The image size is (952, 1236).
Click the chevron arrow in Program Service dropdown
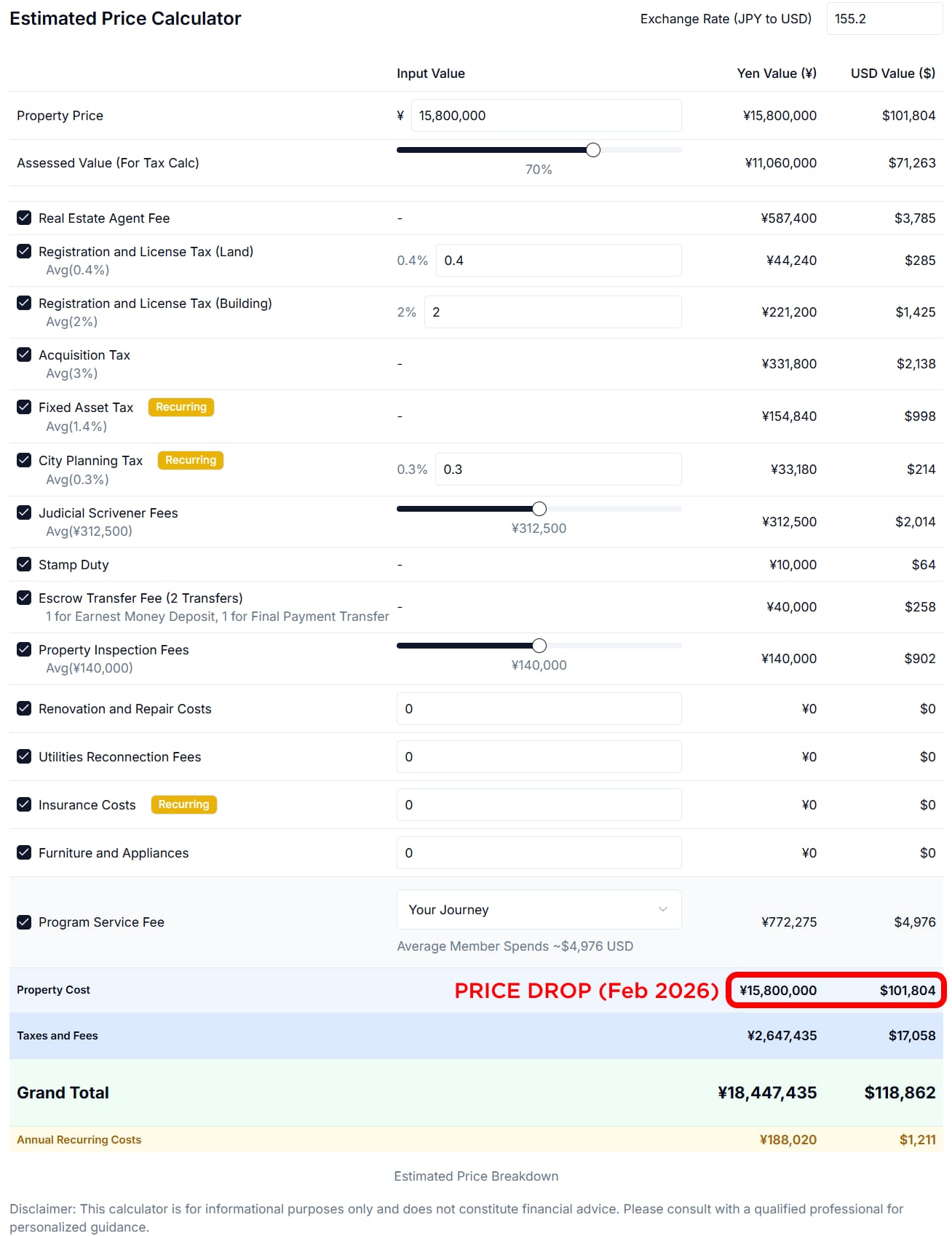[662, 909]
